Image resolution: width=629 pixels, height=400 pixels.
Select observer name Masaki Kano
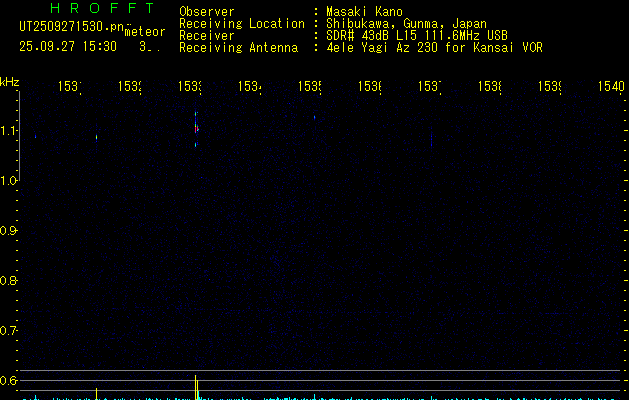pyautogui.click(x=364, y=11)
